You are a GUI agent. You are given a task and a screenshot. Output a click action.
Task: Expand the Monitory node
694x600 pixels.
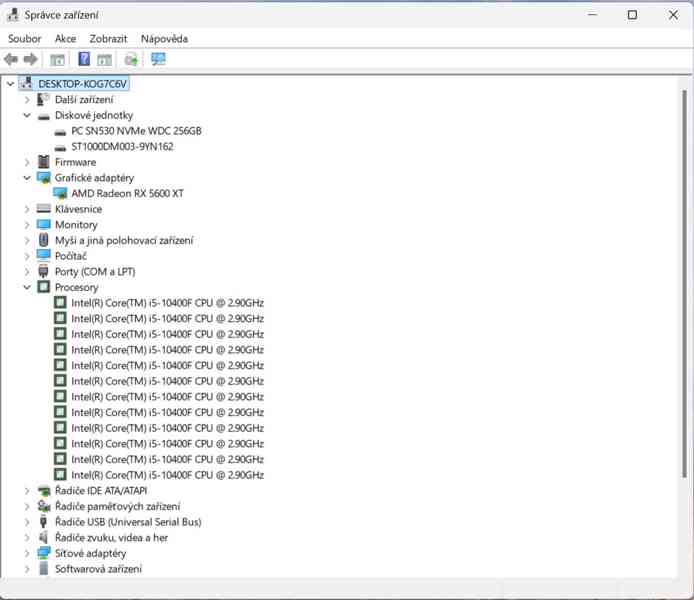pos(27,225)
